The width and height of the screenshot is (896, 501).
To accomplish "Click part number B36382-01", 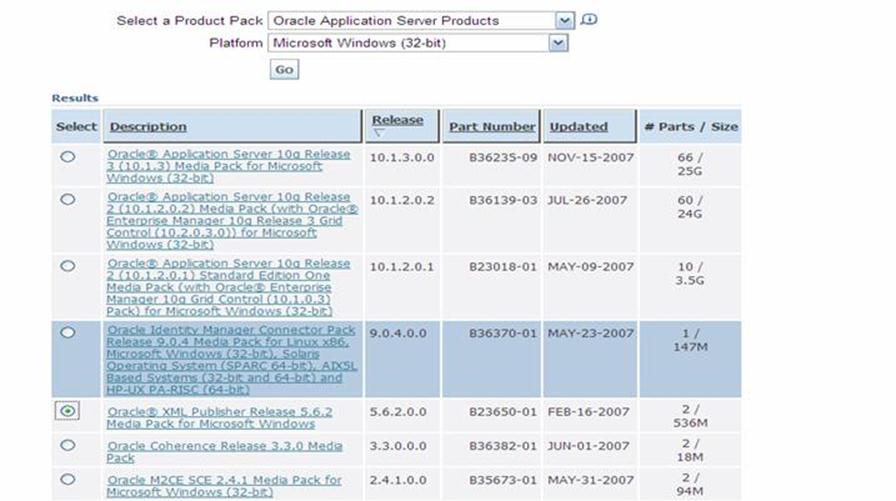I will (503, 446).
